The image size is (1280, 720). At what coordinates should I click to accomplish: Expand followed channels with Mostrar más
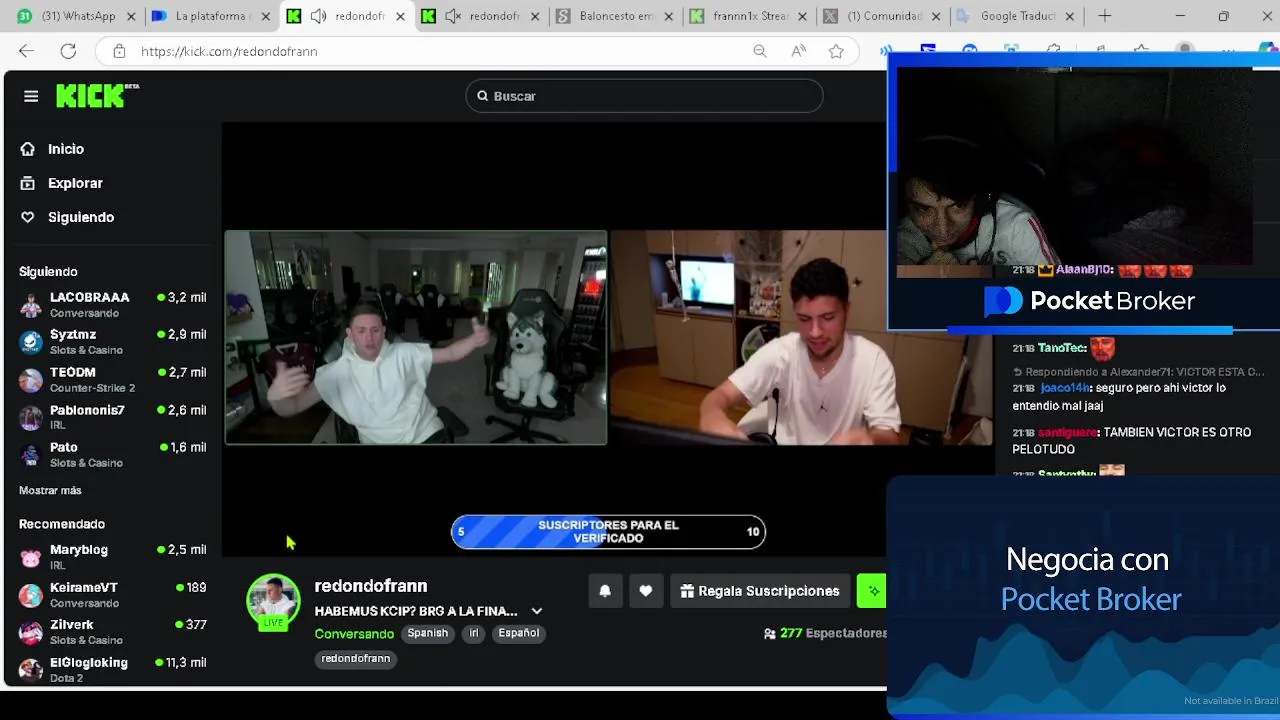pyautogui.click(x=50, y=490)
